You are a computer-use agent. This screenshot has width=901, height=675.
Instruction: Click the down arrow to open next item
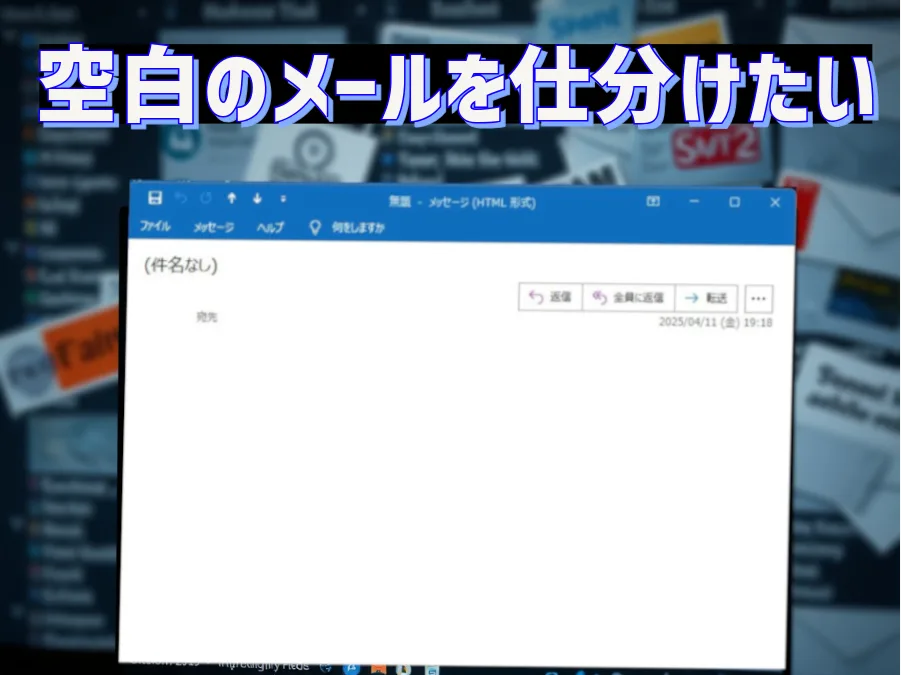click(256, 199)
